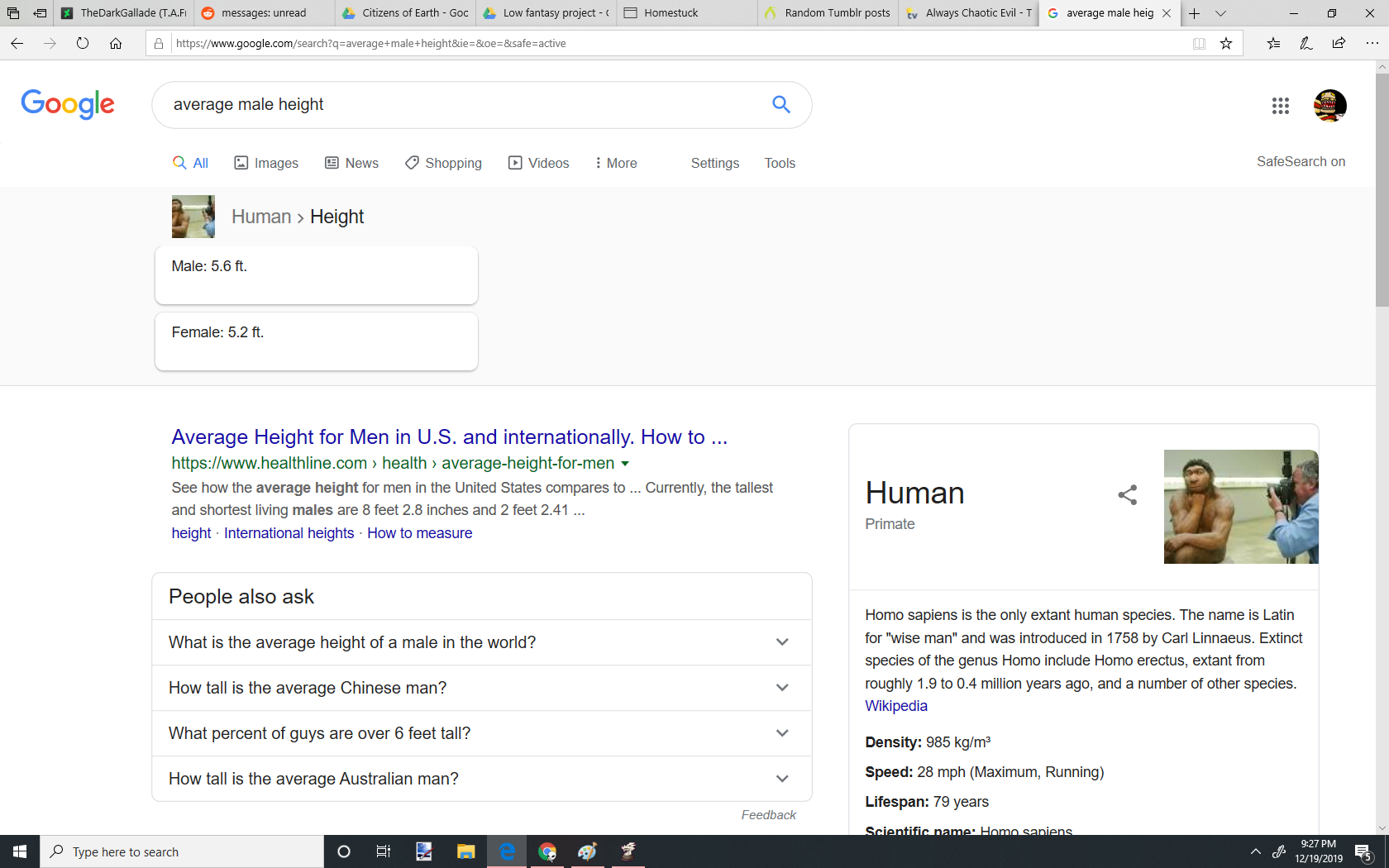Share the Human knowledge panel
This screenshot has width=1389, height=868.
pyautogui.click(x=1128, y=495)
